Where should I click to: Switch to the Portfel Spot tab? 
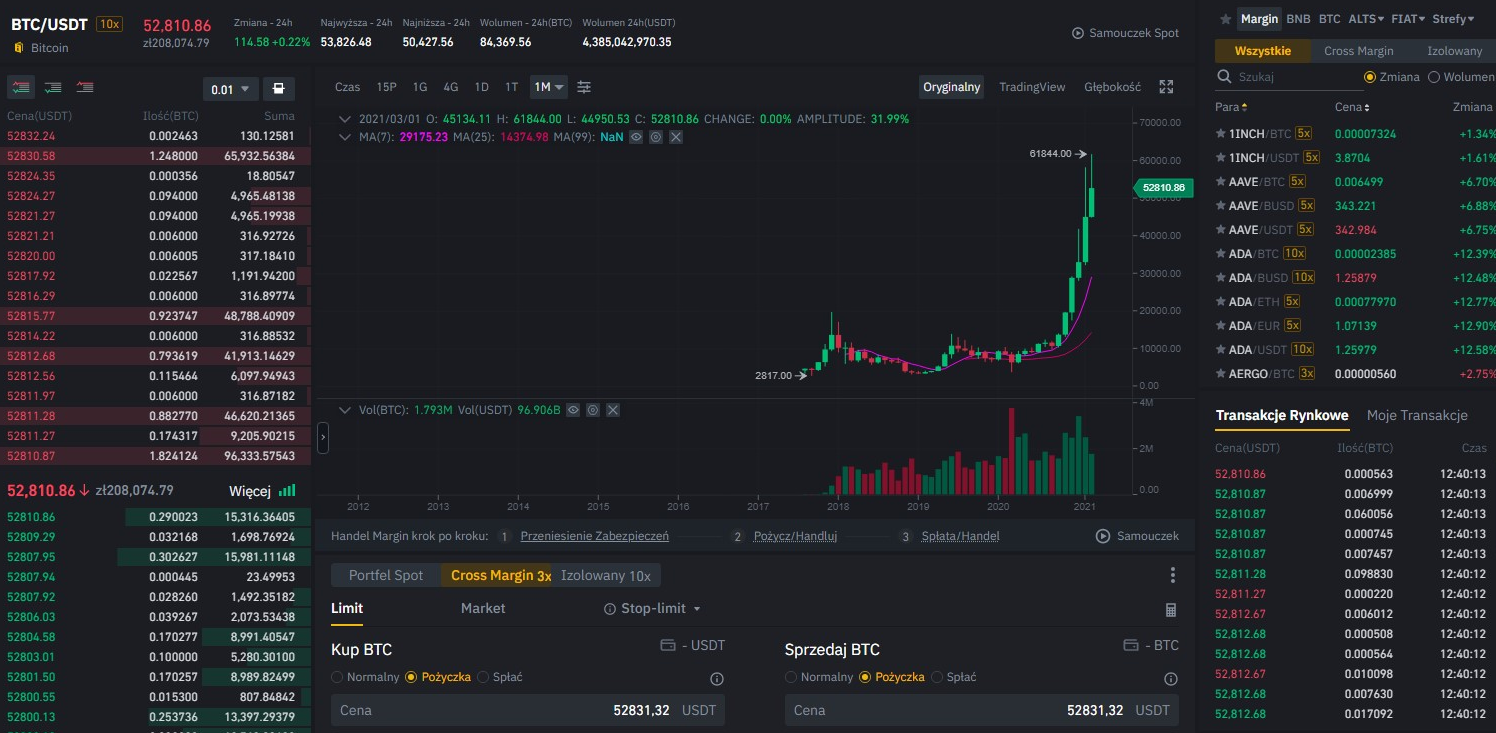click(386, 575)
